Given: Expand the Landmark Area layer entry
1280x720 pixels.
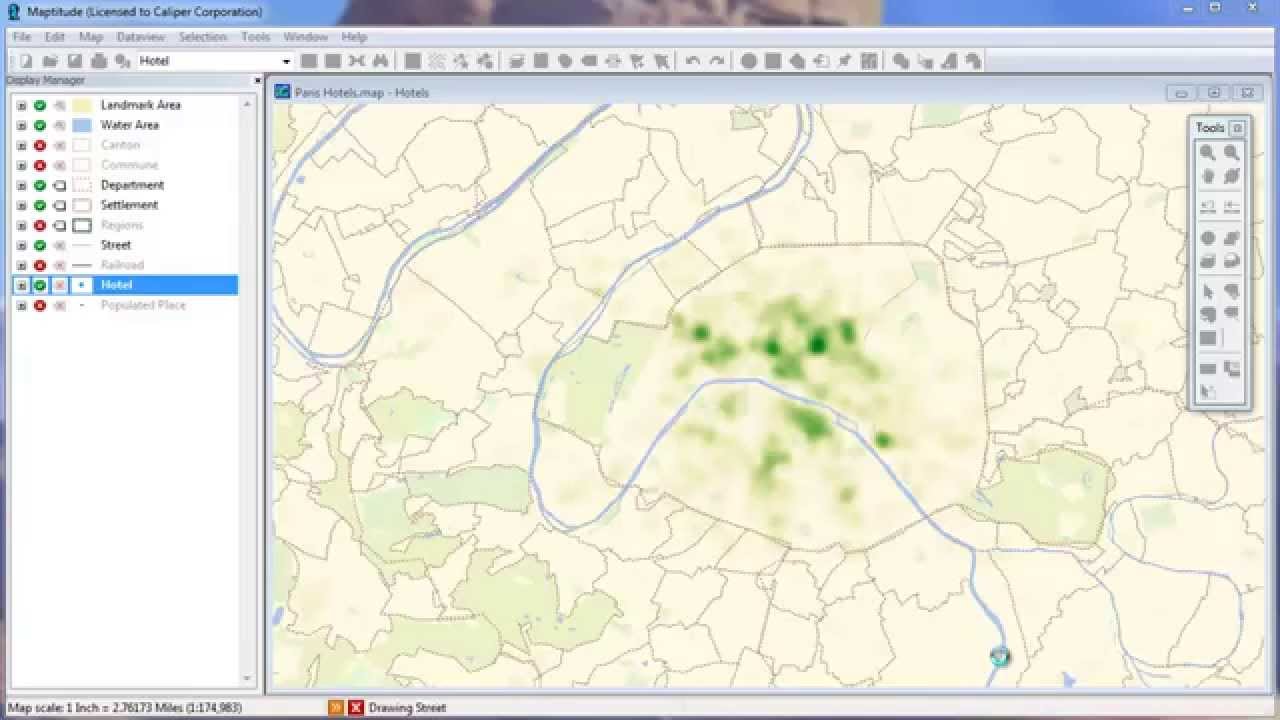Looking at the screenshot, I should tap(22, 105).
